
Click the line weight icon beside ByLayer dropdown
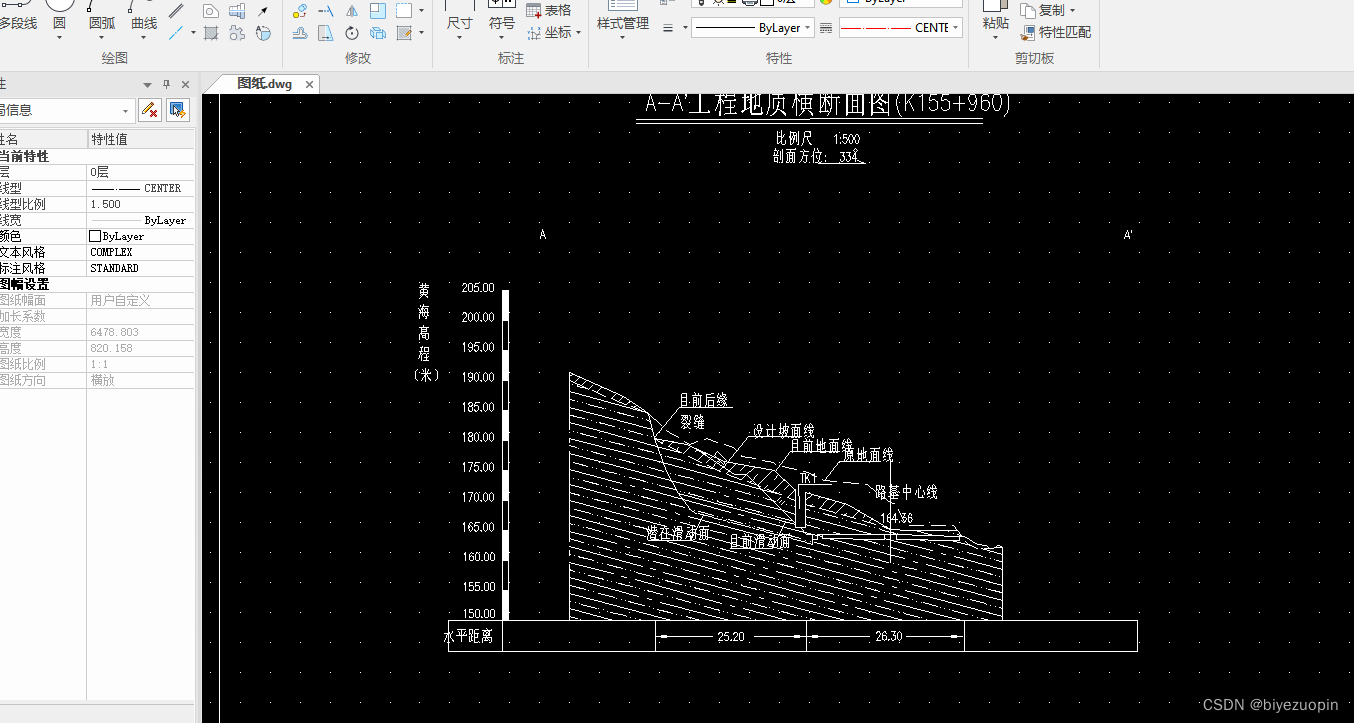[x=669, y=28]
